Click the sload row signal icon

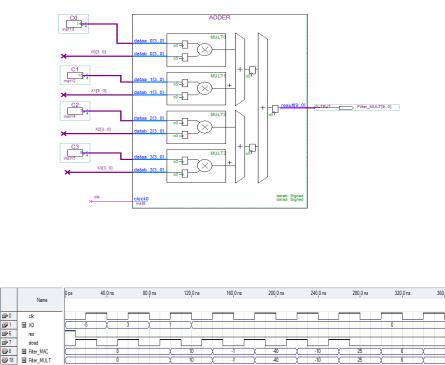click(x=6, y=342)
